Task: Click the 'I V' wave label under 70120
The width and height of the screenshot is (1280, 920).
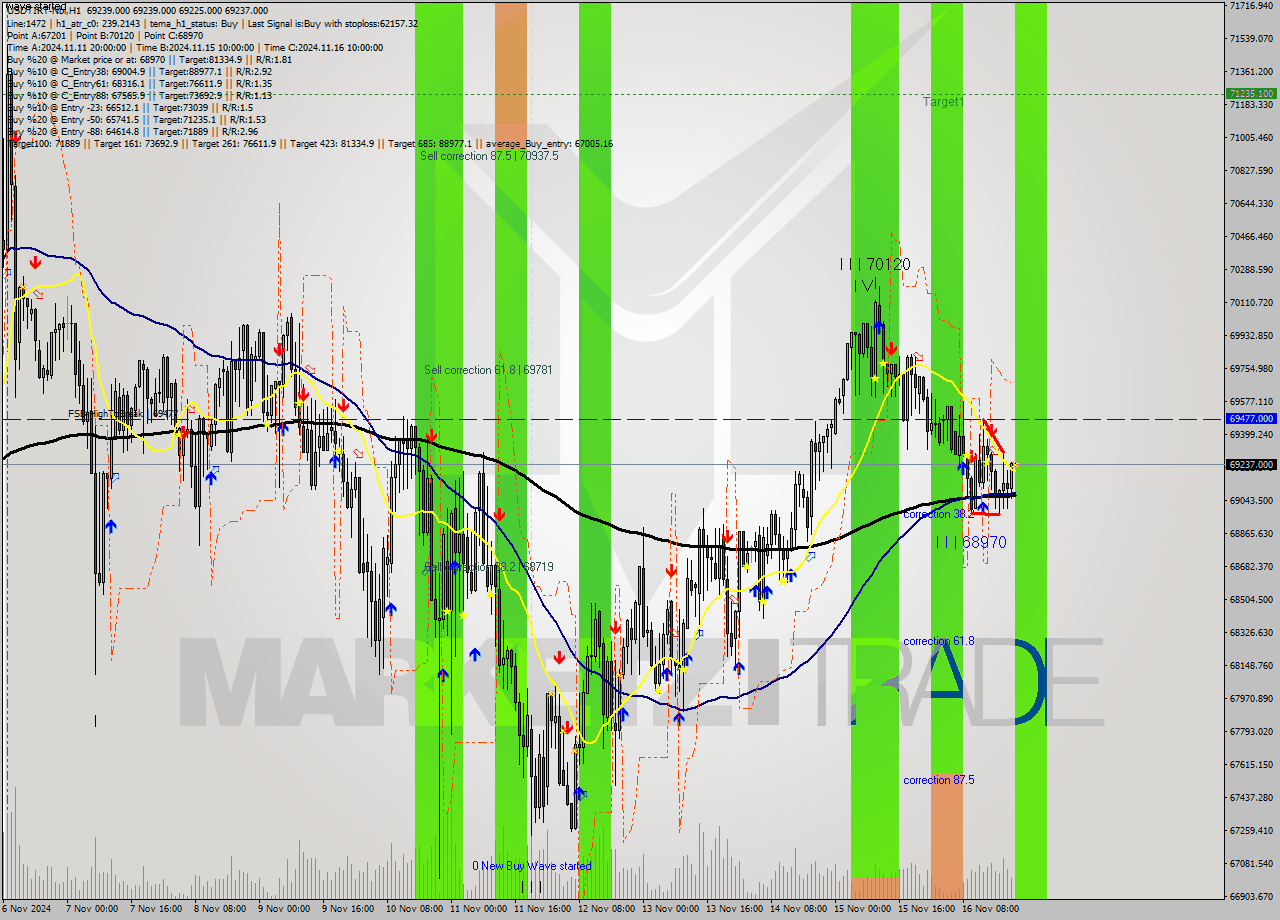Action: tap(866, 286)
